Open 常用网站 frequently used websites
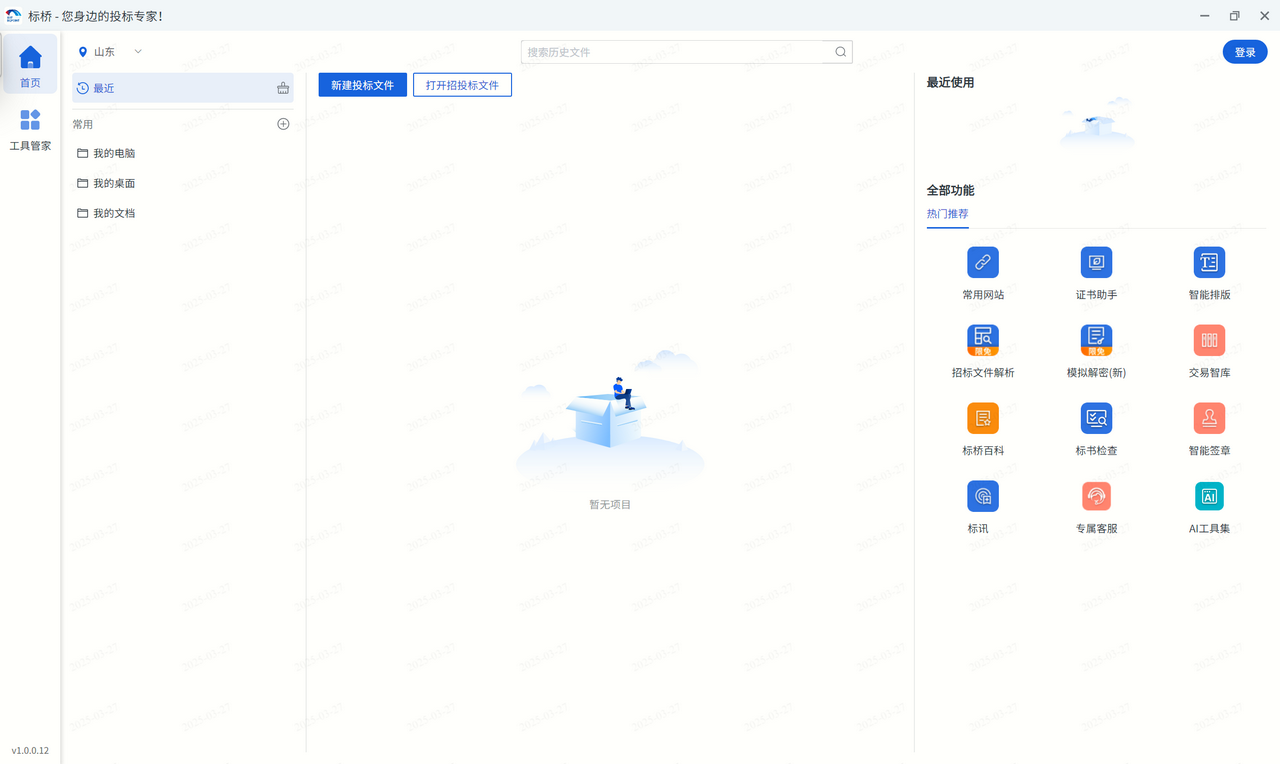 [983, 272]
